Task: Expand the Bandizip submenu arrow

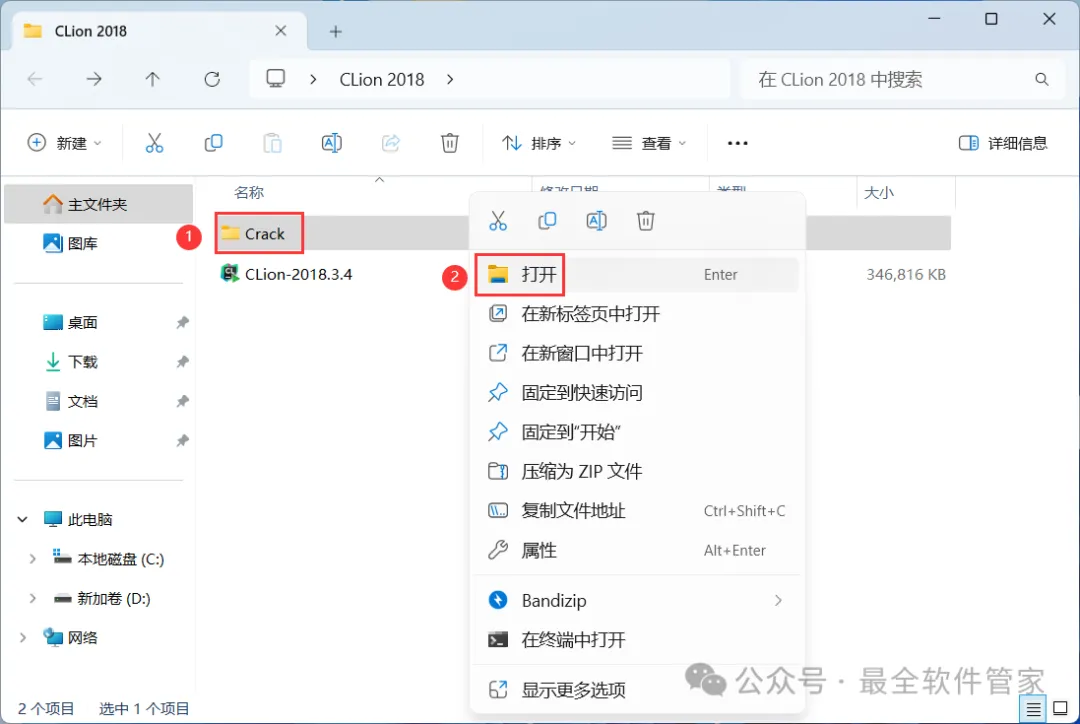Action: pyautogui.click(x=778, y=601)
